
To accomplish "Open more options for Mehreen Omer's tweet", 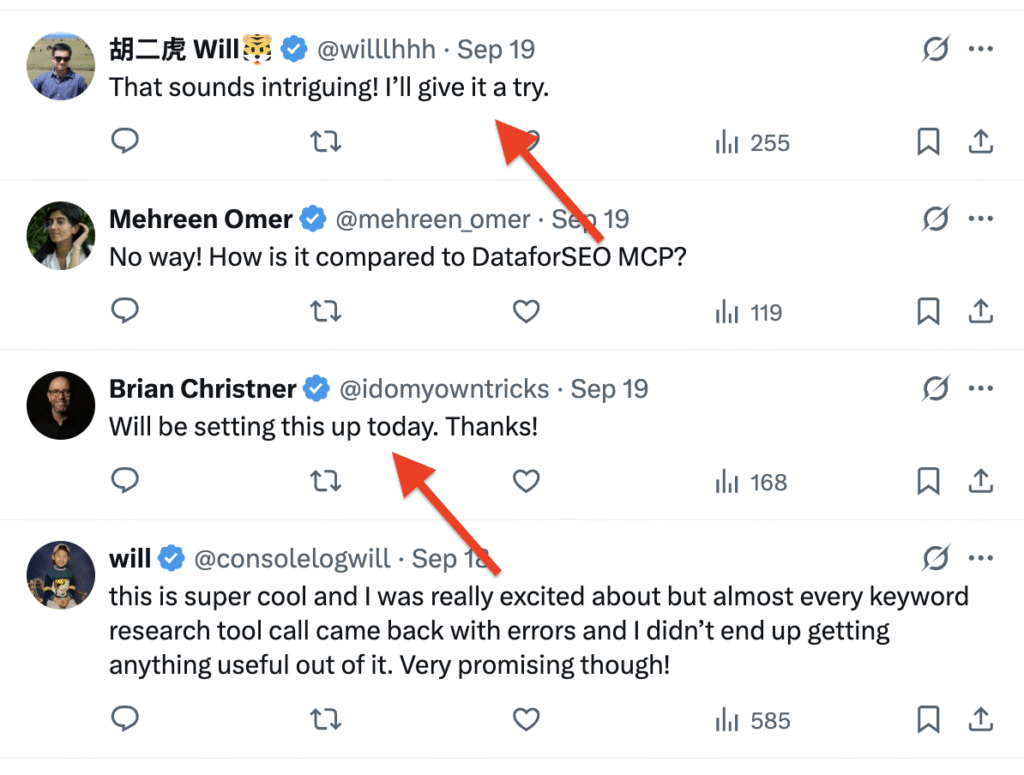I will tap(981, 218).
